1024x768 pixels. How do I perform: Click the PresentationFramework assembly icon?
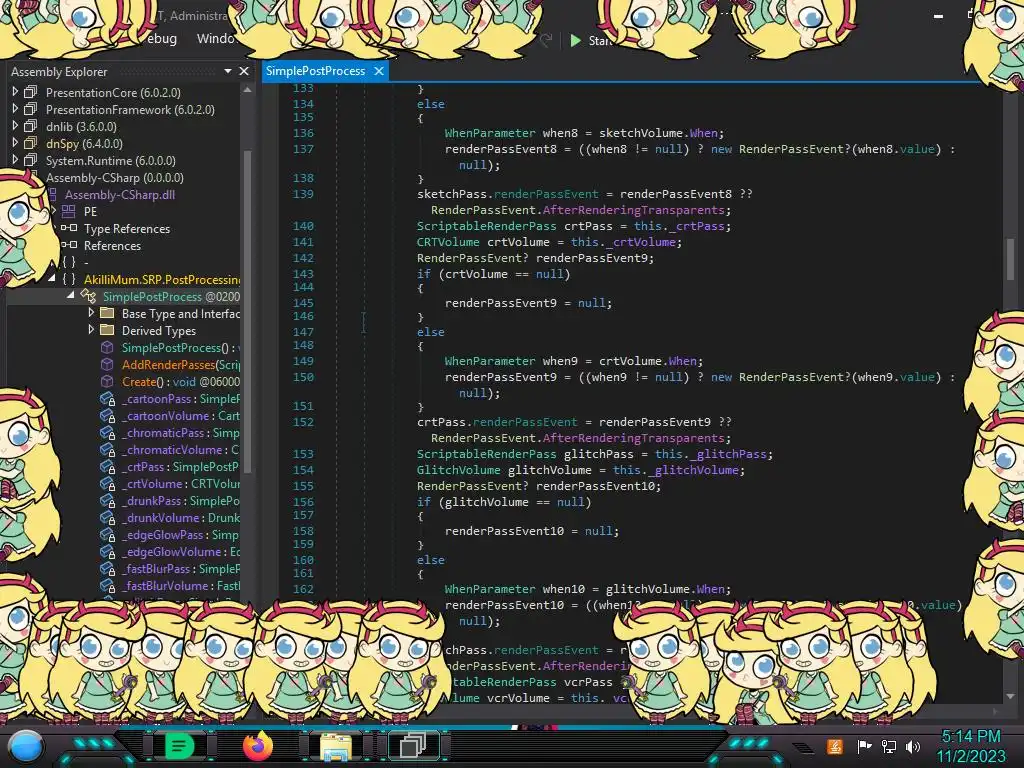(x=30, y=109)
